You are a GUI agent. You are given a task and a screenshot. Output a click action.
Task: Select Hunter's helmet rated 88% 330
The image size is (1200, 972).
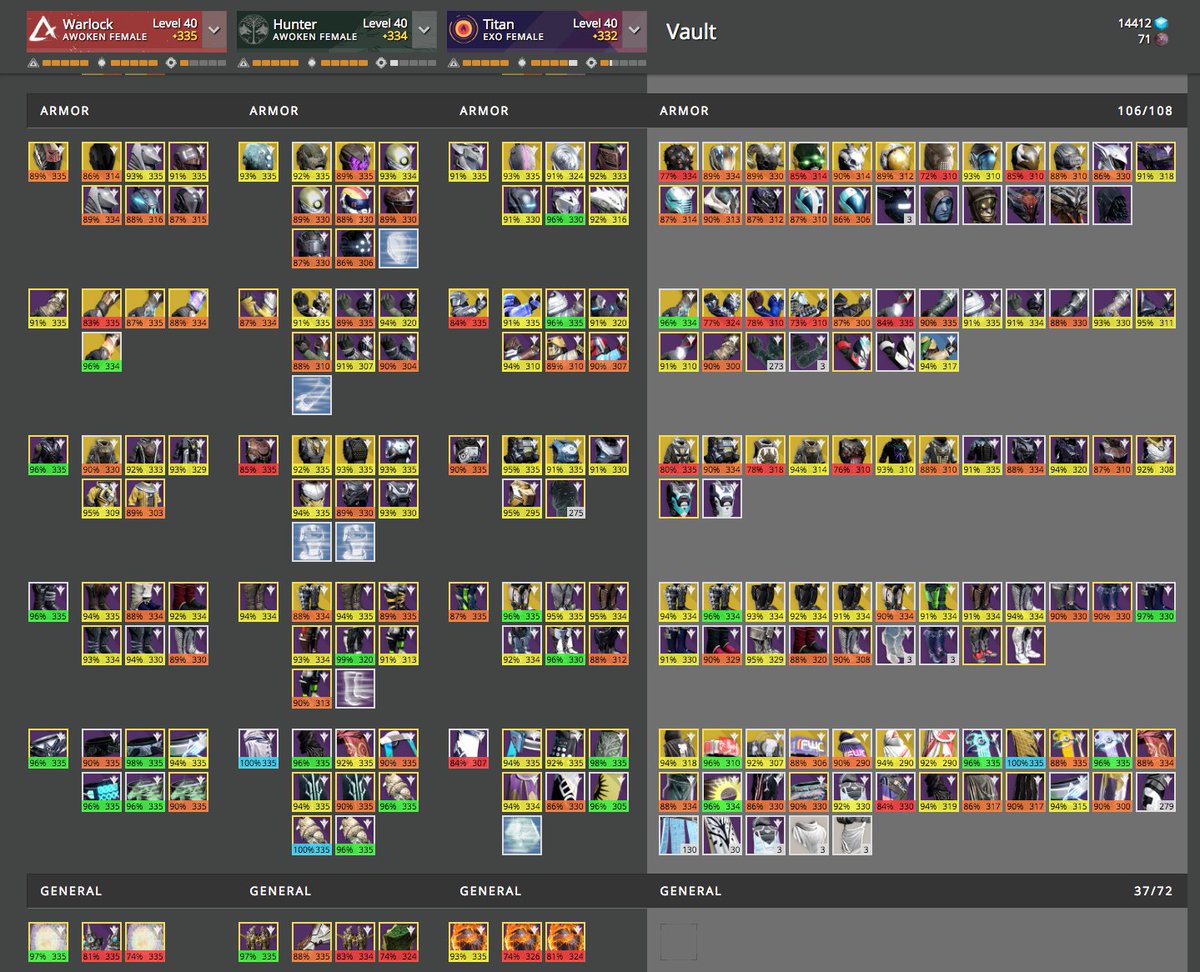[x=355, y=205]
